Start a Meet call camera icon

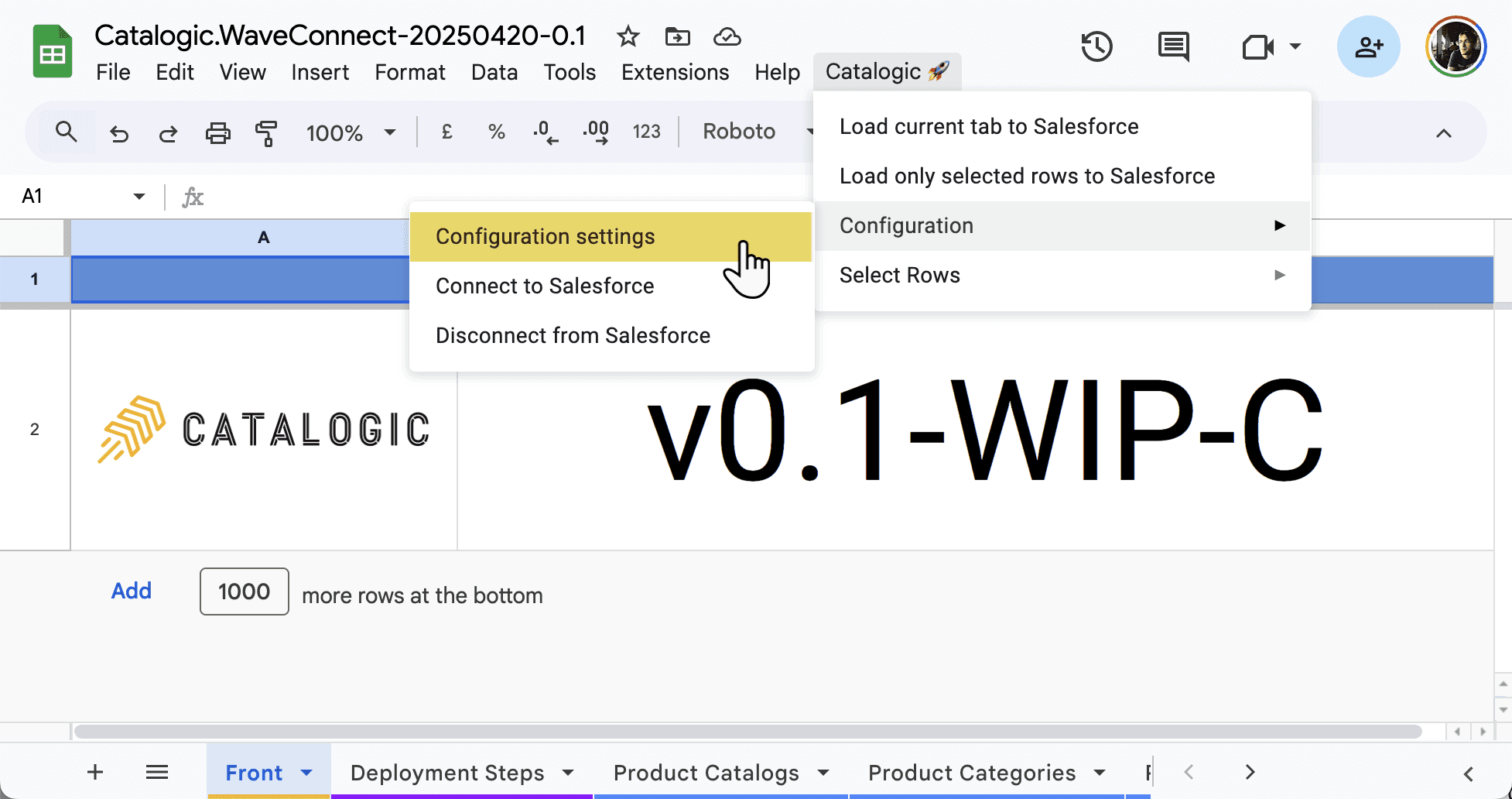(1257, 48)
